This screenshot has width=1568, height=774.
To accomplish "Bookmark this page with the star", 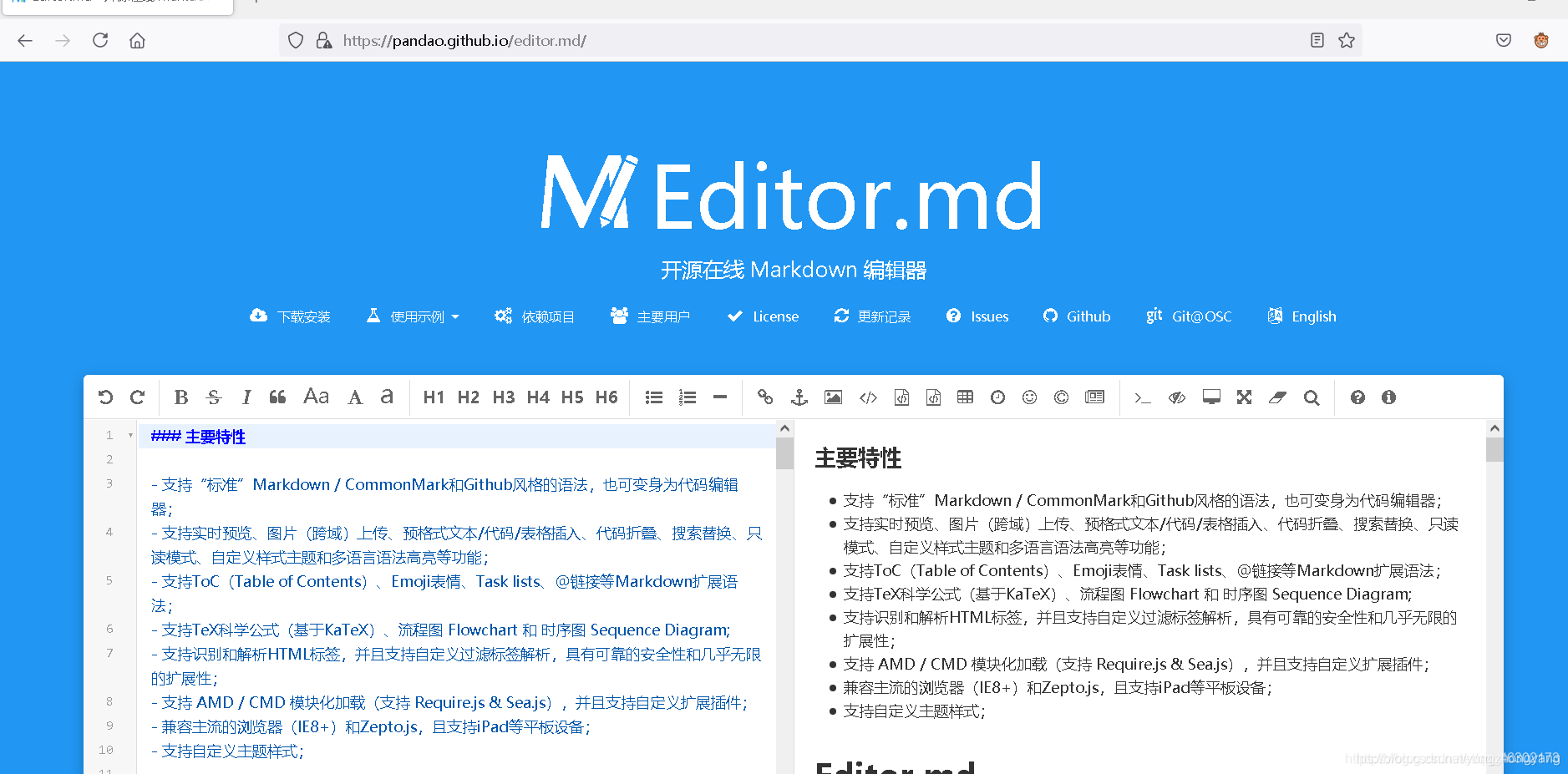I will [1347, 40].
